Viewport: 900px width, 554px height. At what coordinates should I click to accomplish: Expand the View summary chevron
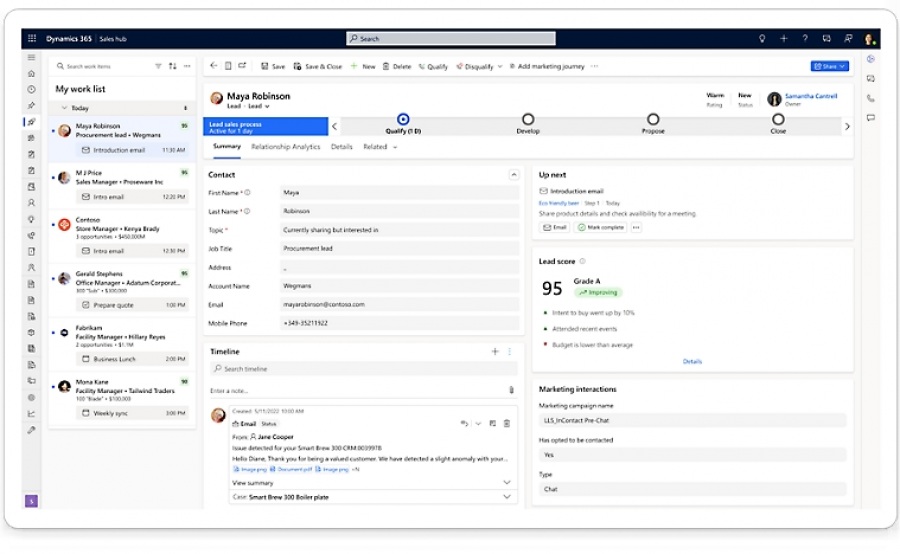pos(507,482)
